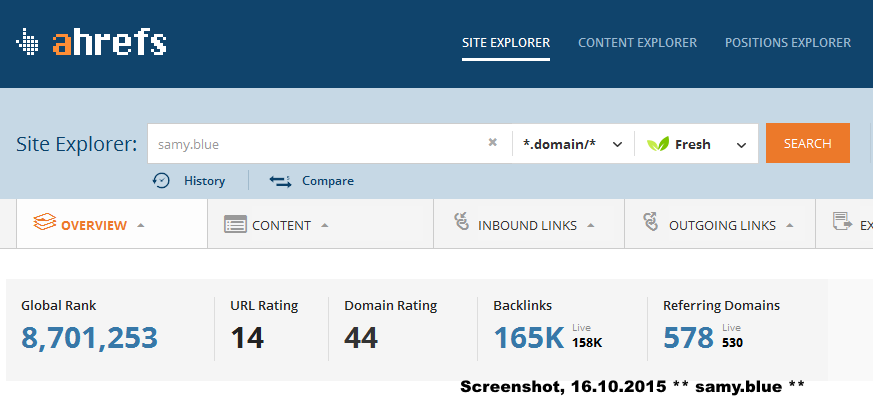The height and width of the screenshot is (402, 873).
Task: Open the History link
Action: pyautogui.click(x=204, y=181)
